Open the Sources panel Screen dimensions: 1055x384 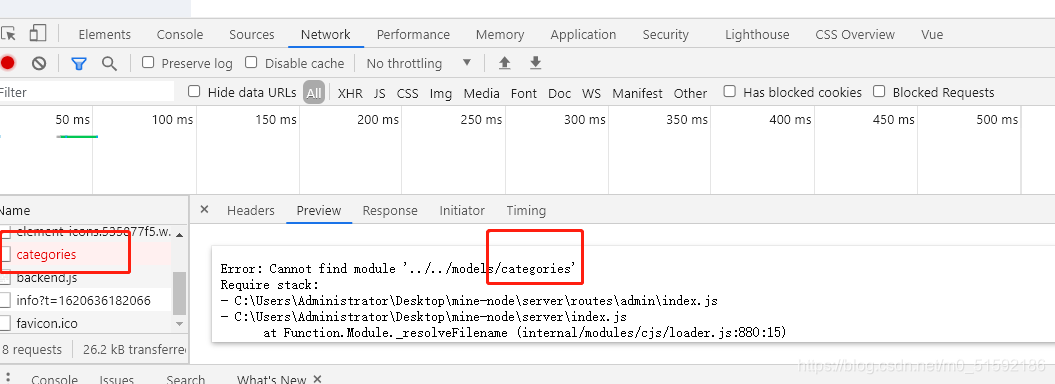[252, 34]
